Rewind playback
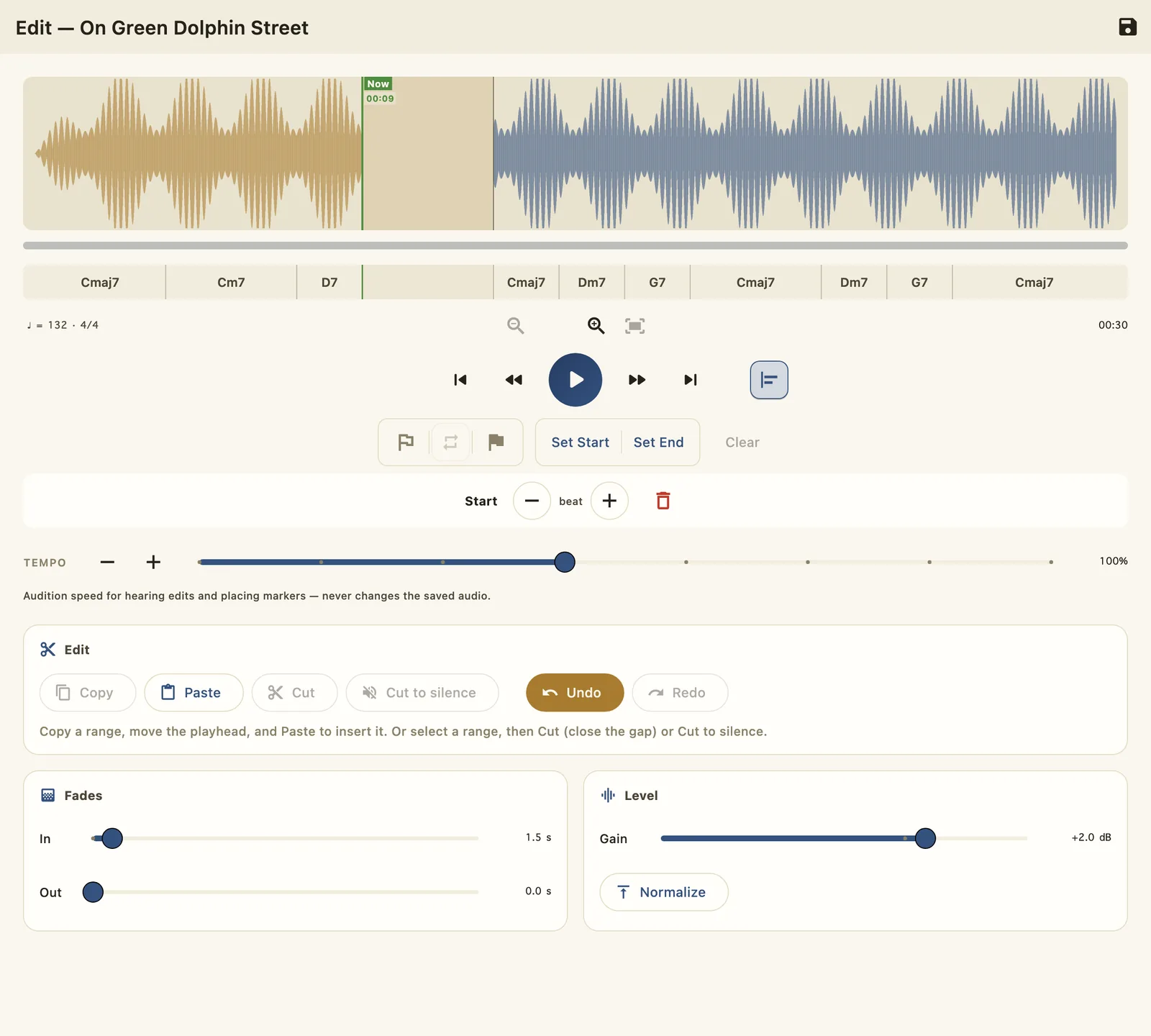This screenshot has width=1151, height=1036. (514, 380)
